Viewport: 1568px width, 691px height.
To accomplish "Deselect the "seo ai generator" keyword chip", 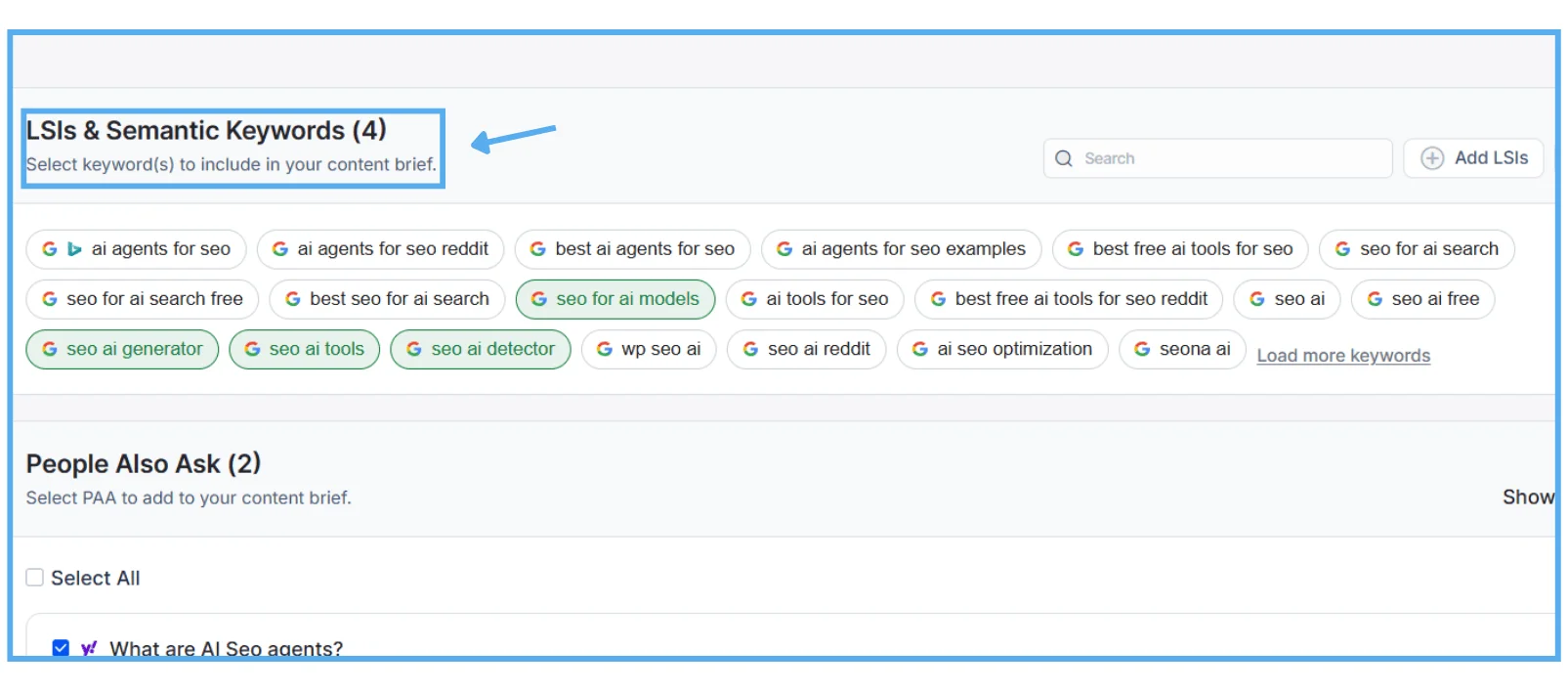I will click(x=122, y=349).
